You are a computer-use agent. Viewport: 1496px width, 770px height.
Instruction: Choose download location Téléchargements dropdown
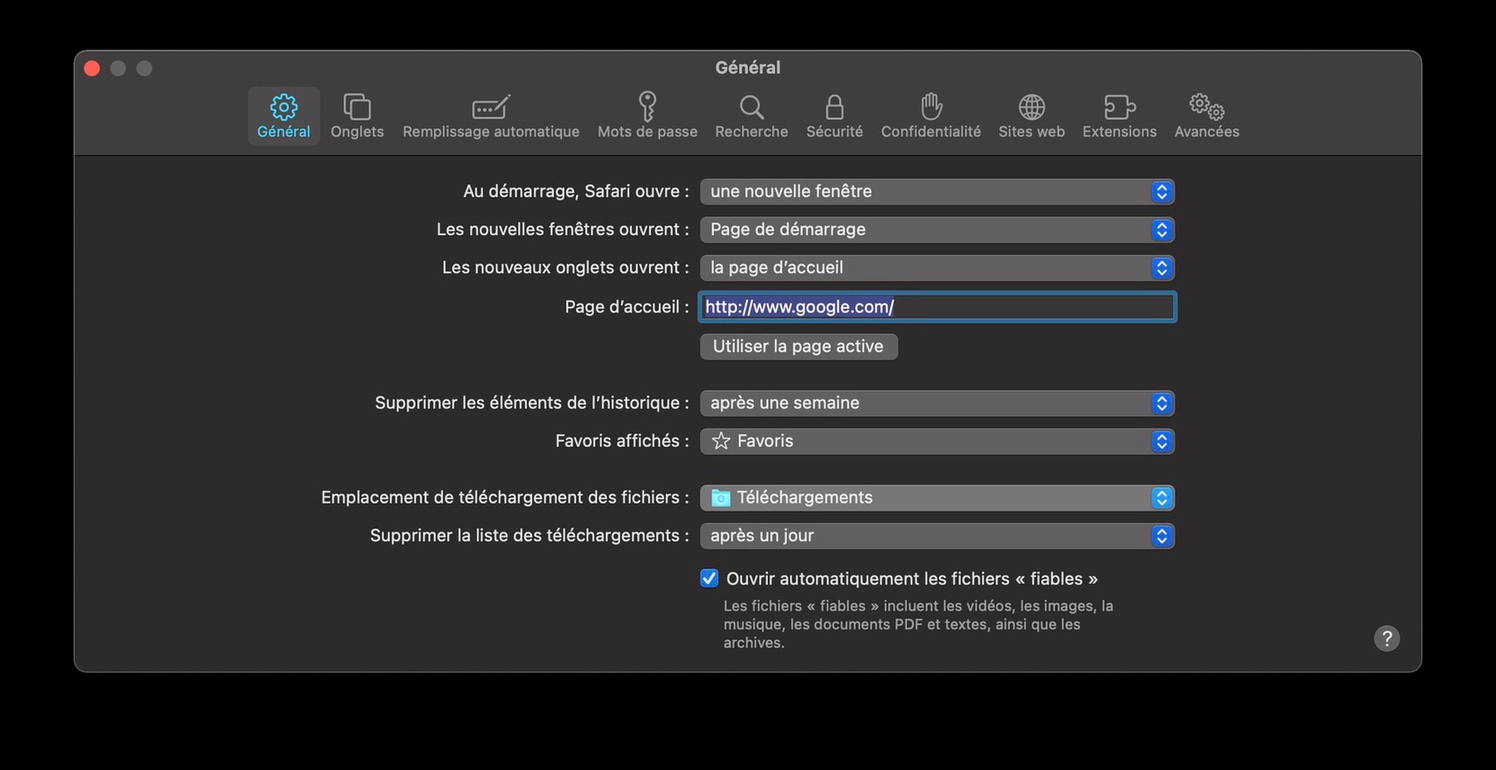pos(936,497)
